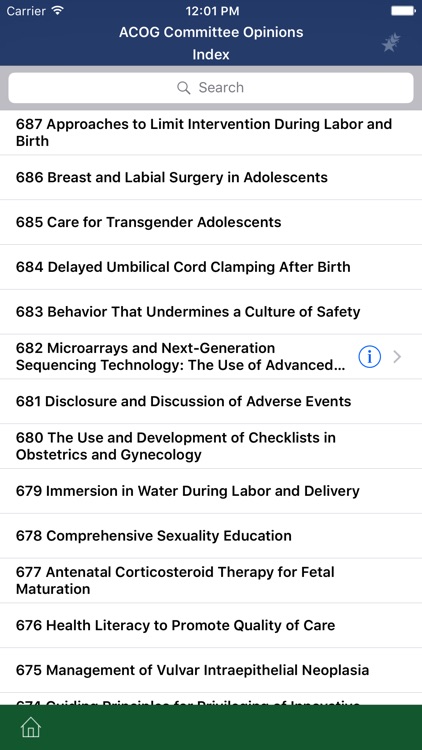422x750 pixels.
Task: Tap the info icon on opinion 682
Action: 369,357
